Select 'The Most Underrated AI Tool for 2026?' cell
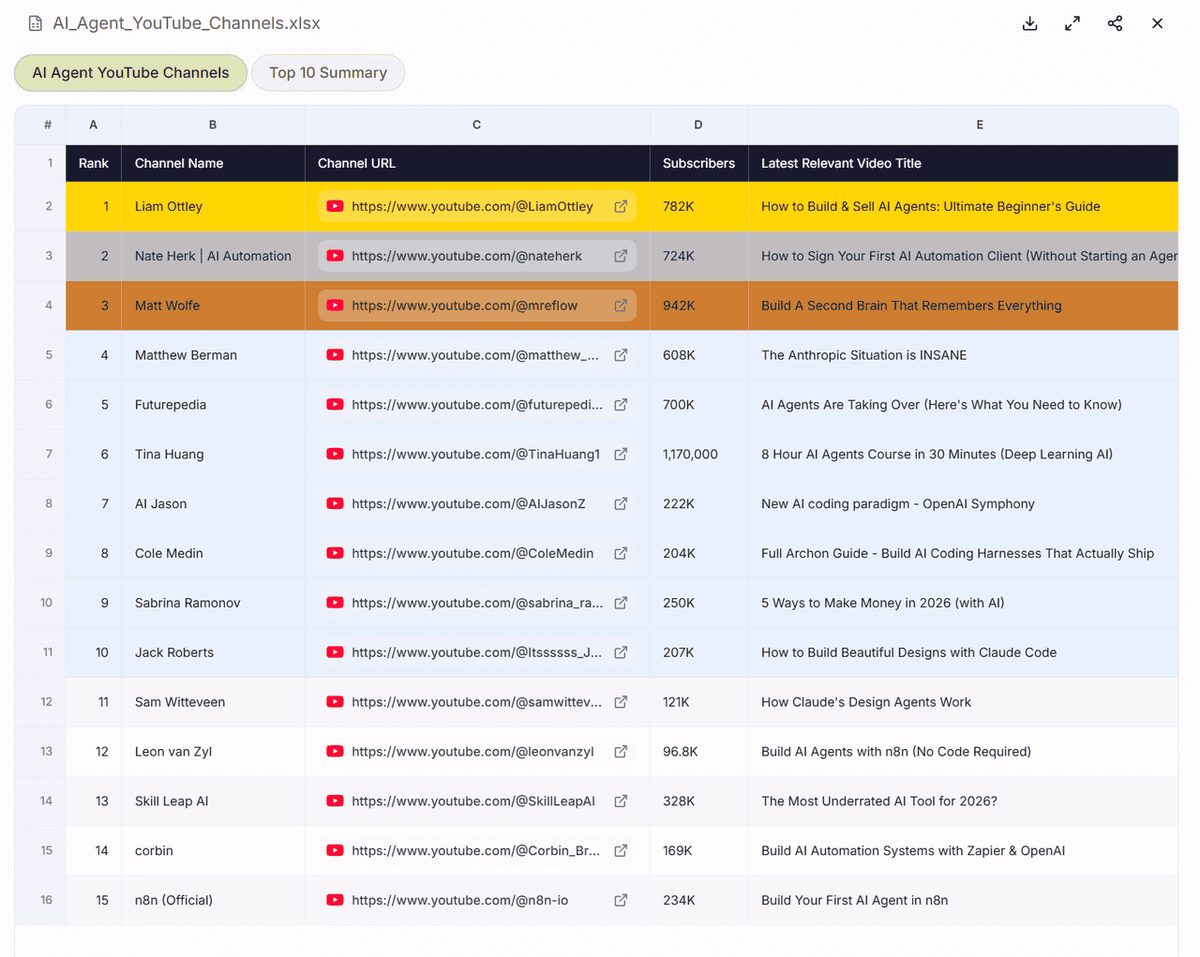The width and height of the screenshot is (1200, 957). tap(963, 800)
